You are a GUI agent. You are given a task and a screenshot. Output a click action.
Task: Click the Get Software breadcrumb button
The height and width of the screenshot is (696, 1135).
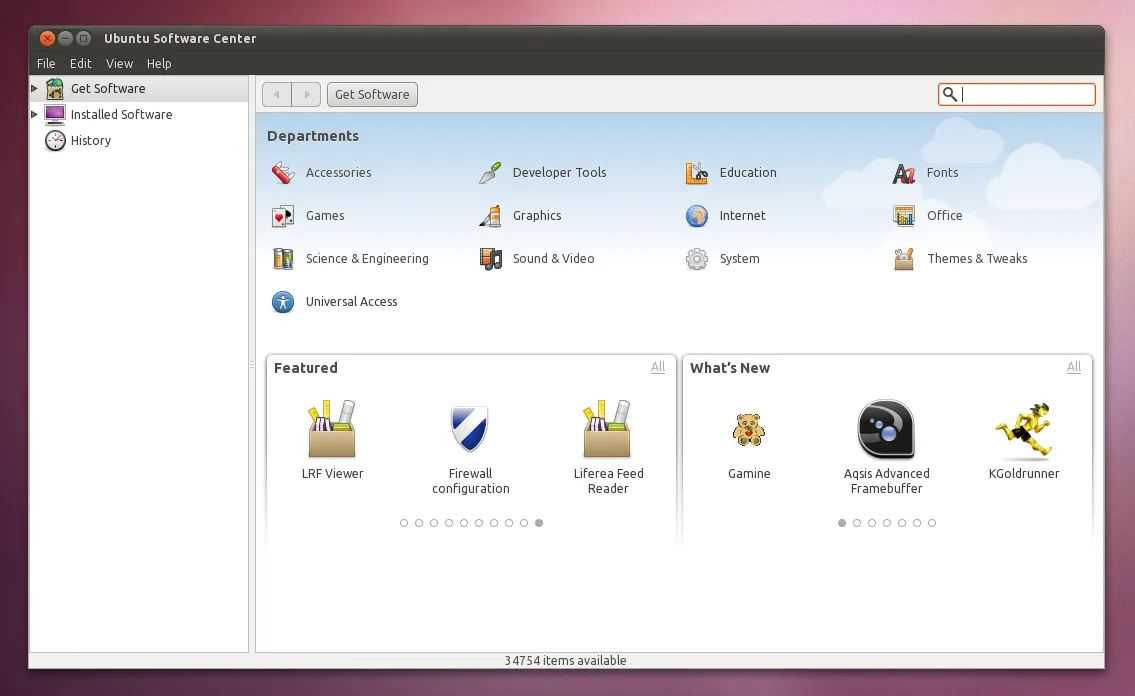tap(372, 95)
